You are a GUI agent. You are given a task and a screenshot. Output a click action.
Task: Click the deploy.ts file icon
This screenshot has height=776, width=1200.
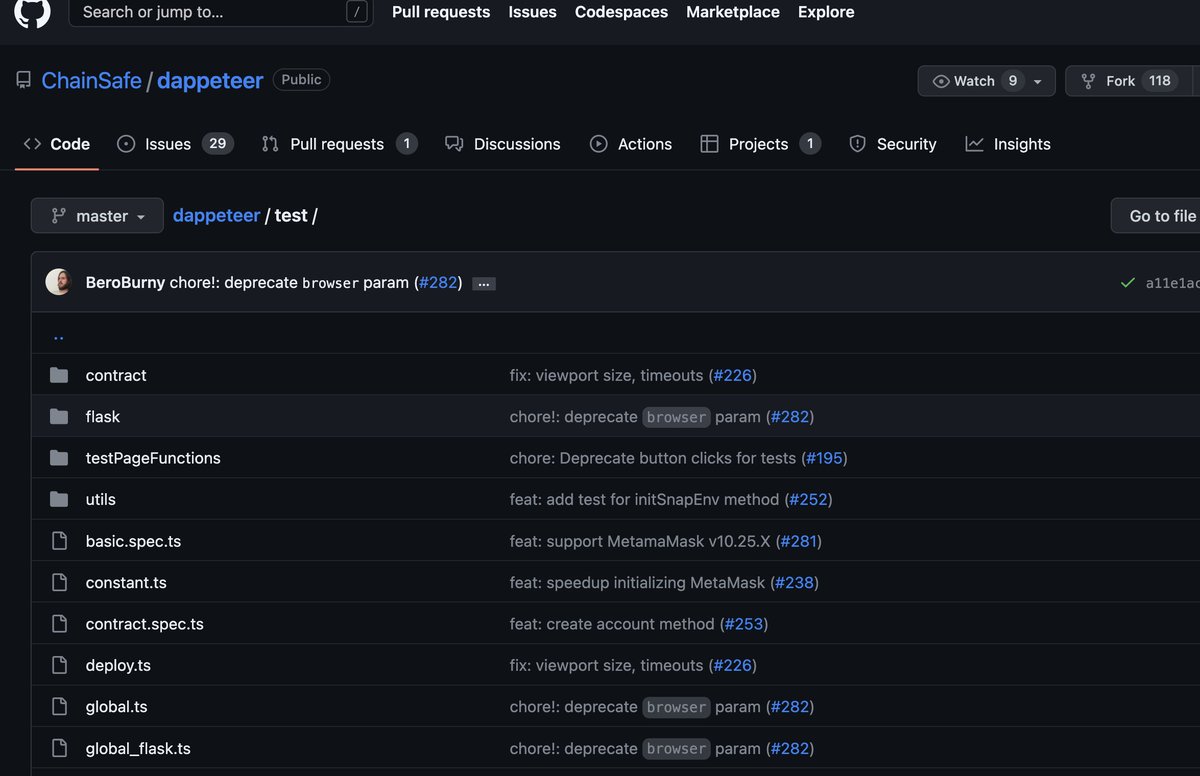pyautogui.click(x=59, y=665)
